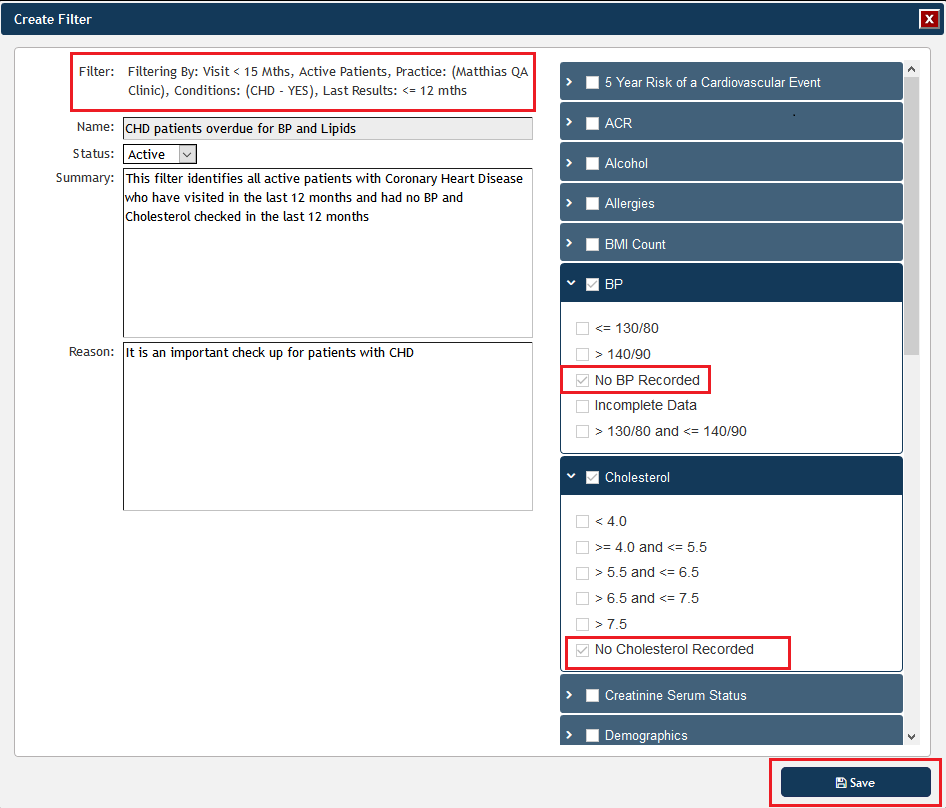Uncheck No BP Recorded
Image resolution: width=946 pixels, height=808 pixels.
point(582,380)
